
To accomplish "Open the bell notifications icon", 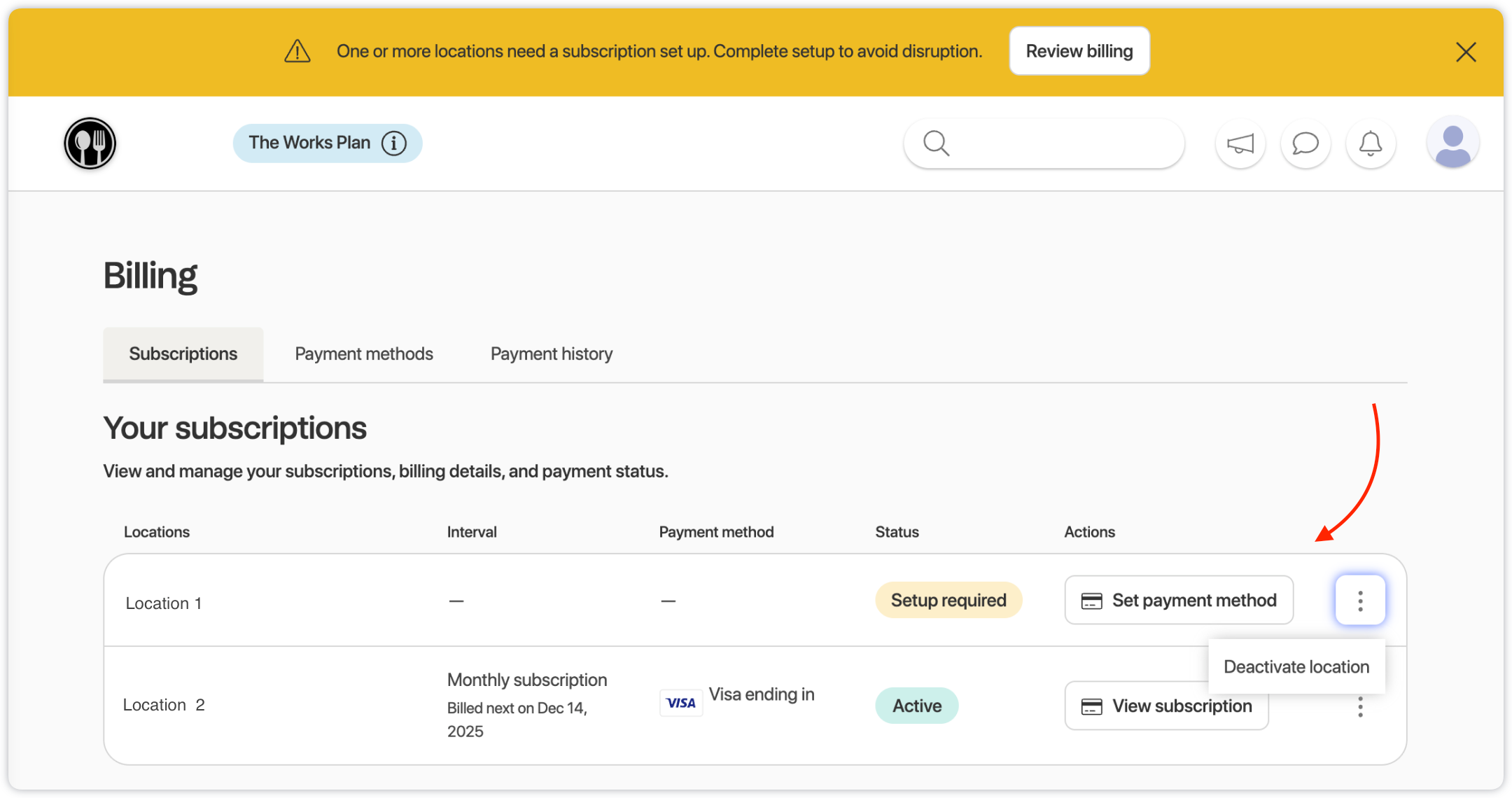I will [1370, 144].
